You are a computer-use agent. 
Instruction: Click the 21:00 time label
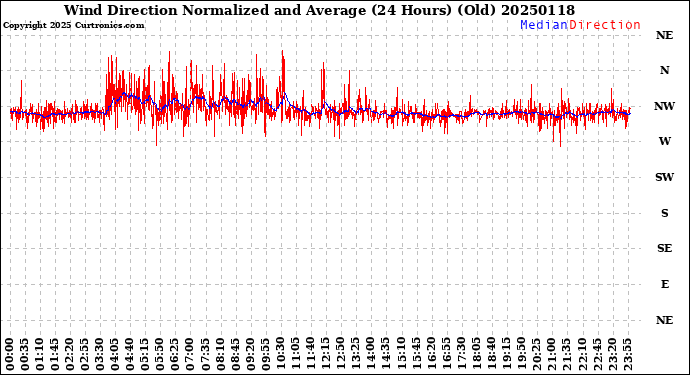(x=552, y=354)
